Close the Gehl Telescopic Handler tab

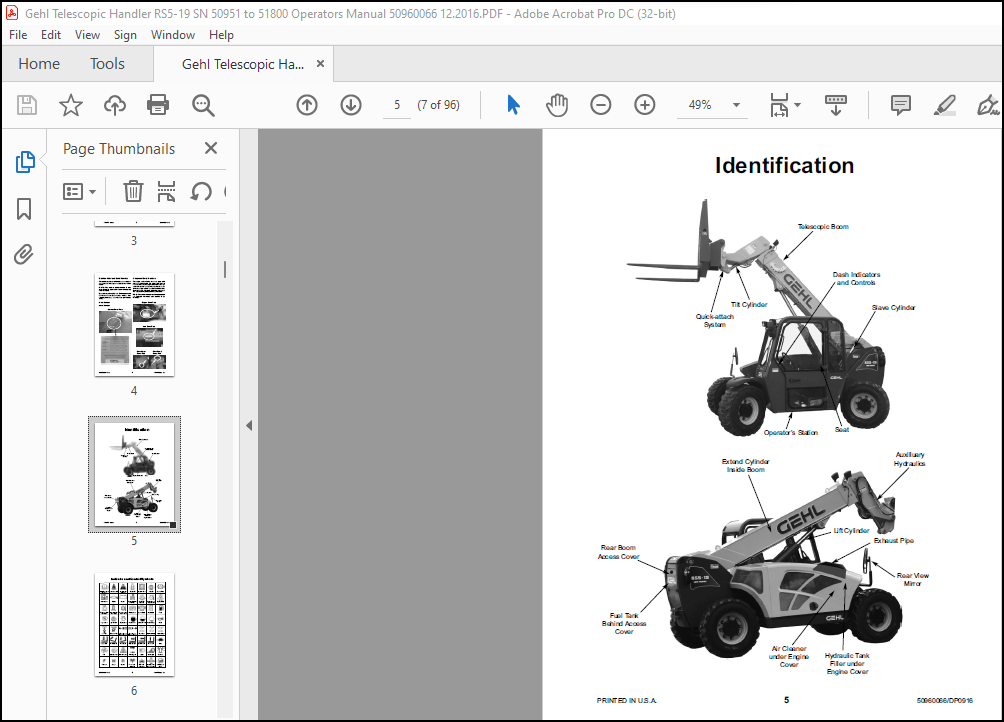pyautogui.click(x=320, y=63)
